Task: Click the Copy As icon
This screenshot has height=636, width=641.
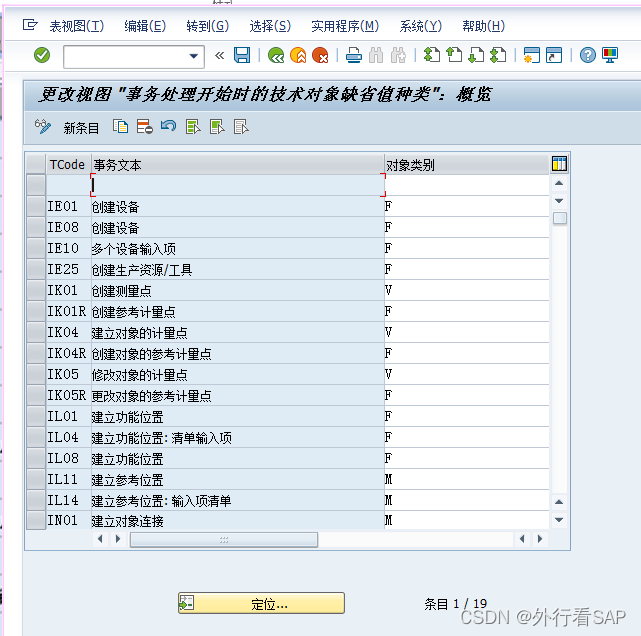Action: [120, 127]
